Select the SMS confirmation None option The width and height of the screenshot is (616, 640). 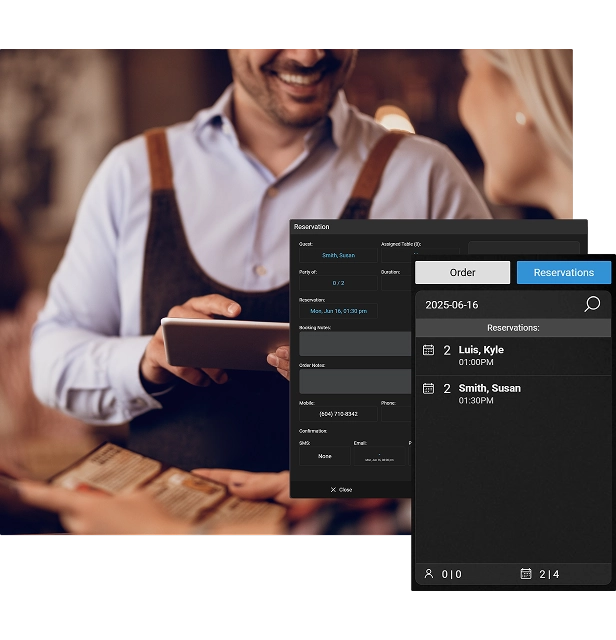(x=325, y=456)
